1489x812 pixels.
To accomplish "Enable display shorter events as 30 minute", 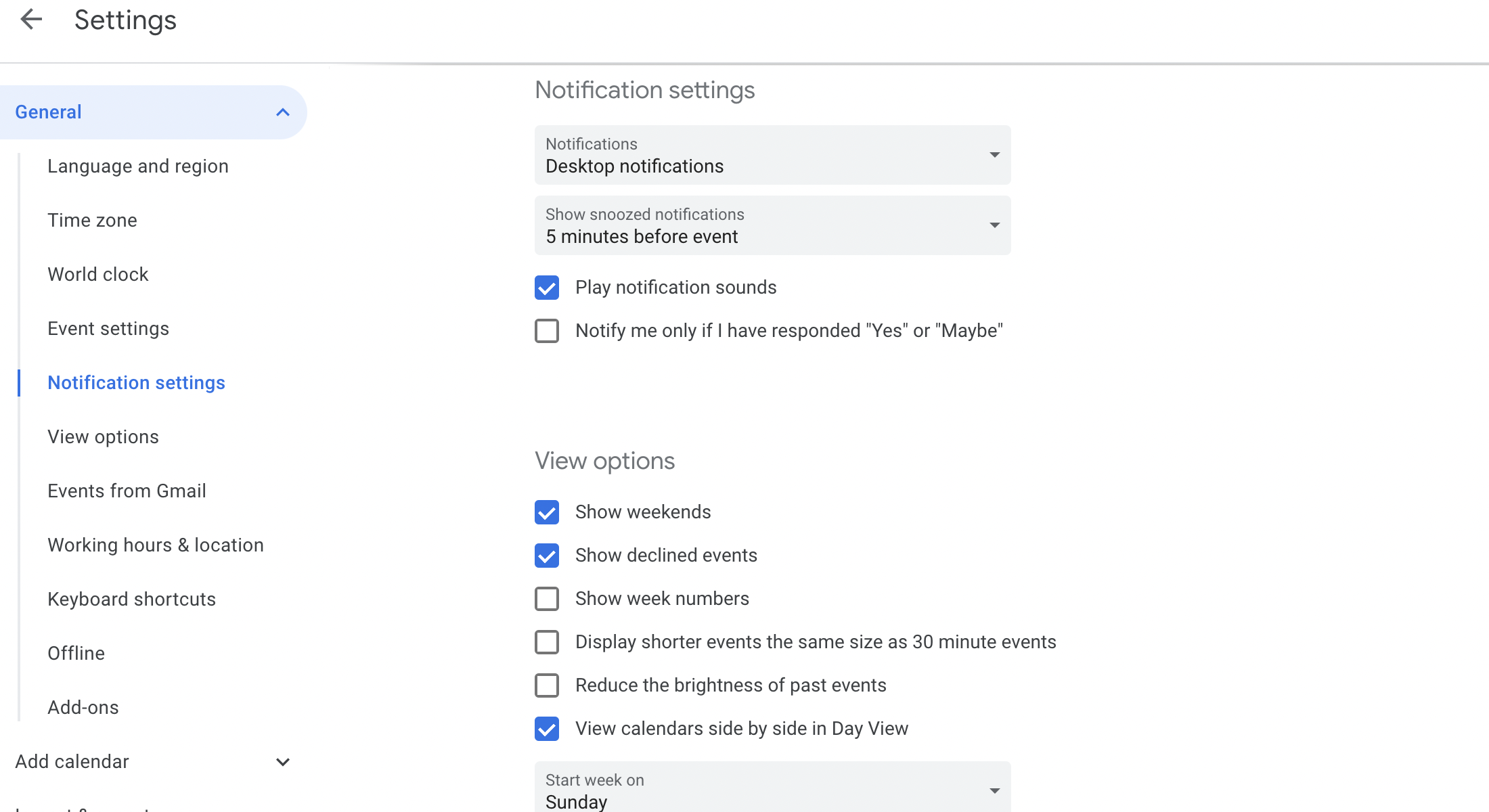I will click(547, 642).
